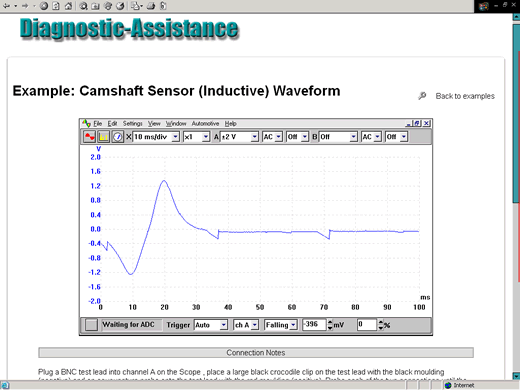This screenshot has height=390, width=520.
Task: Click the 'Waiting for ADC' status text
Action: tap(128, 325)
